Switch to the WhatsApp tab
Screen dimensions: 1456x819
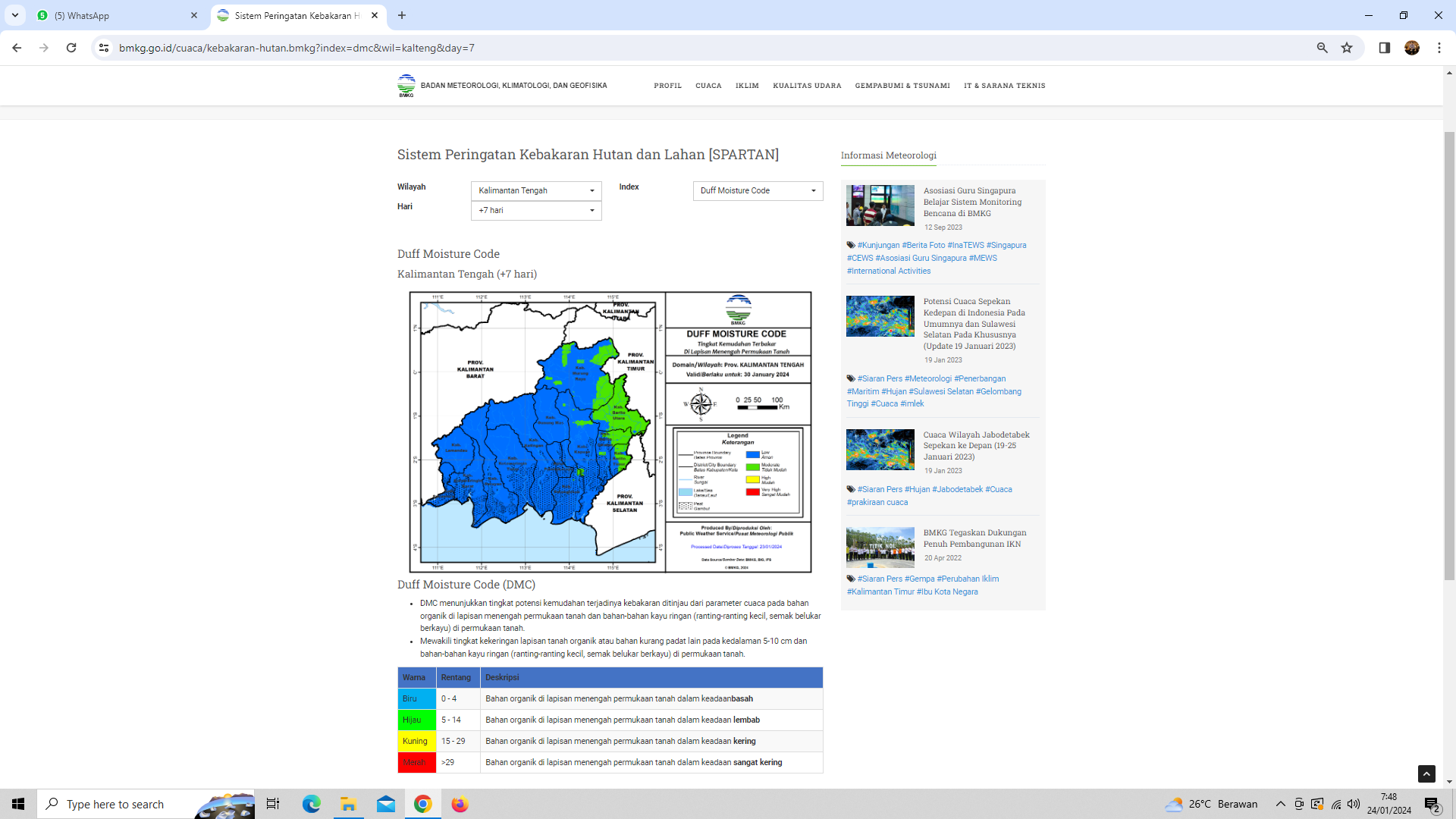coord(118,15)
